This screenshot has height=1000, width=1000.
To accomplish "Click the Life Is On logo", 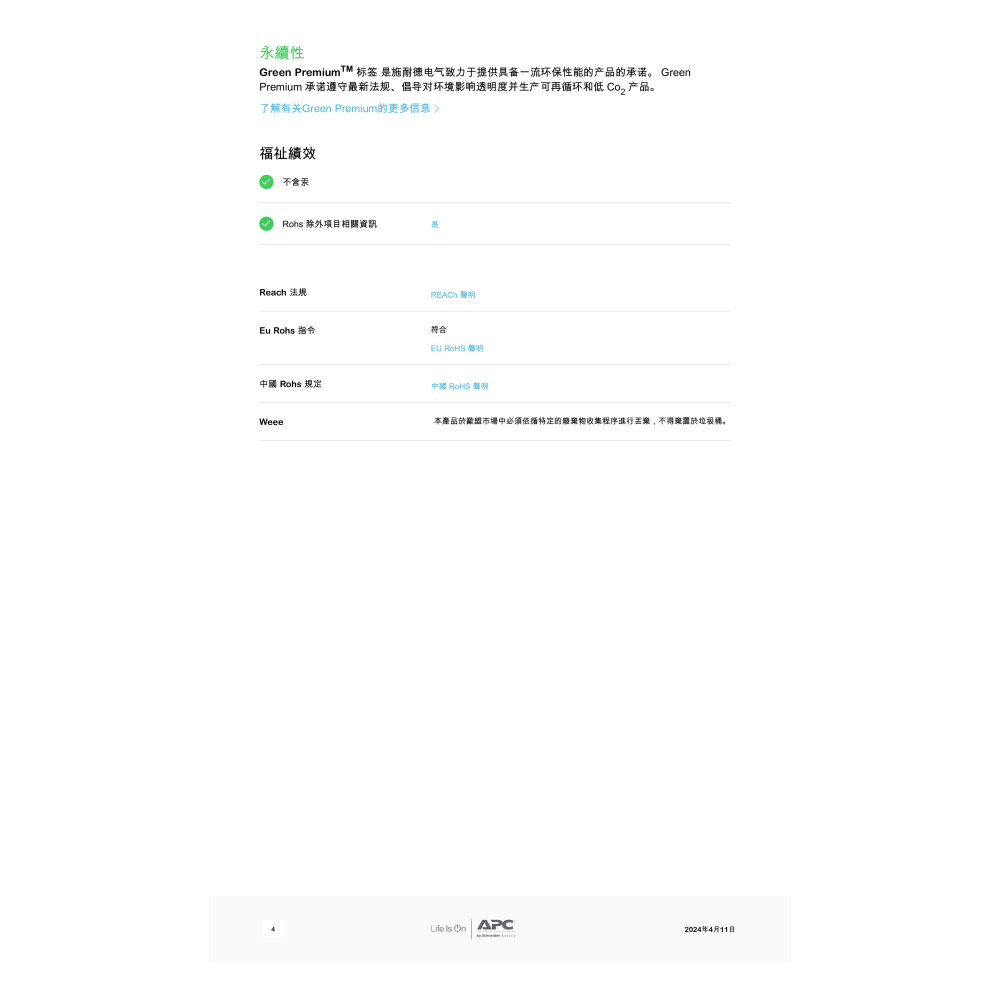I will [x=447, y=928].
